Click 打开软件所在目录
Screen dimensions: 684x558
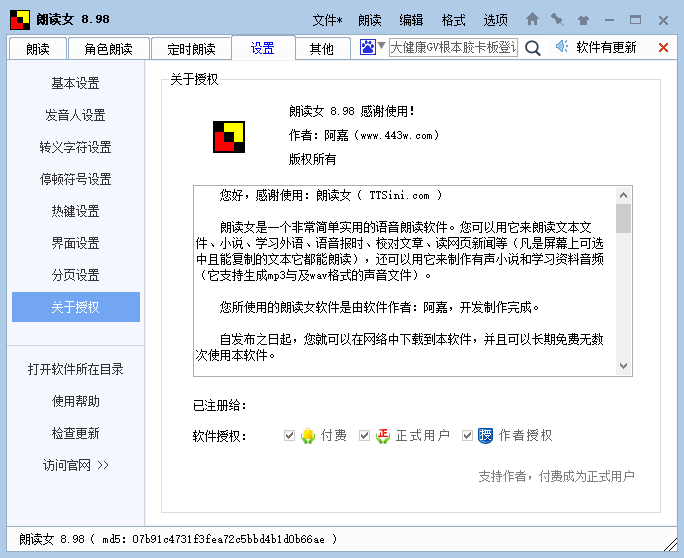point(75,369)
